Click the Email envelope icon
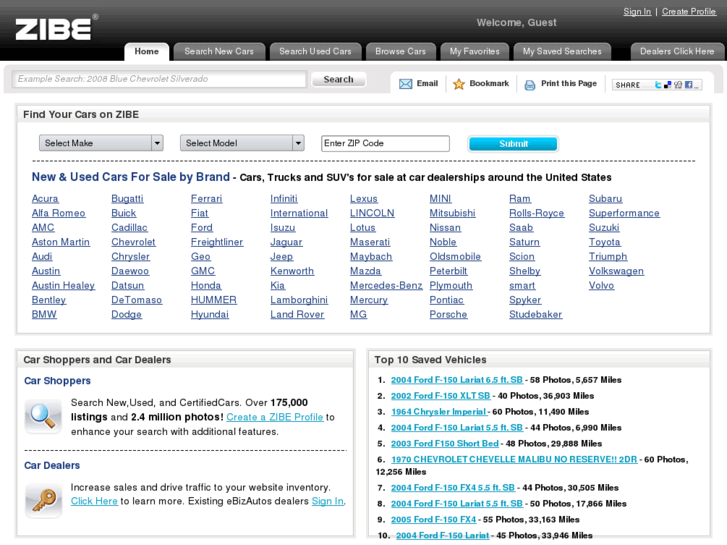 point(405,84)
